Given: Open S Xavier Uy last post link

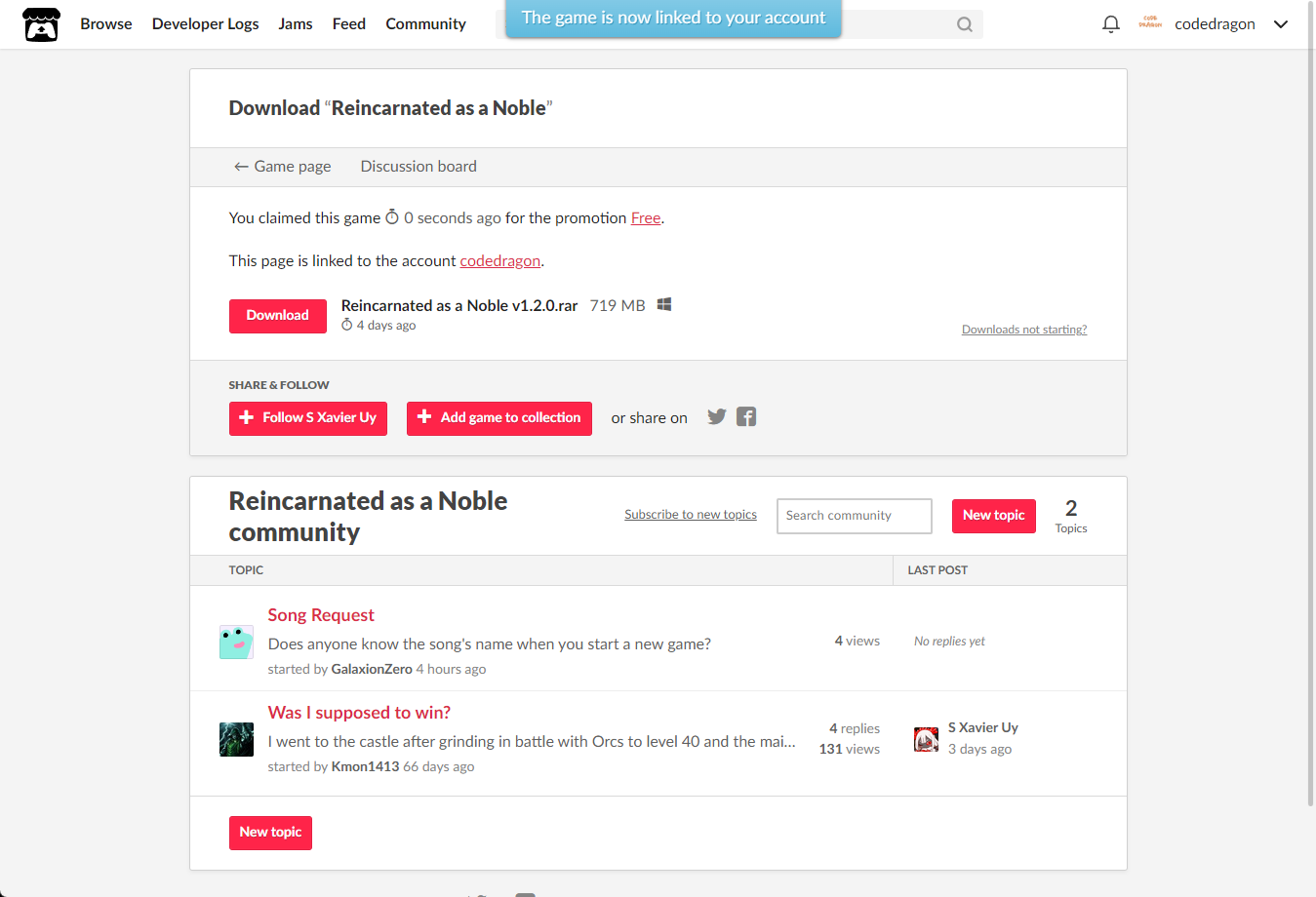Looking at the screenshot, I should pos(983,727).
